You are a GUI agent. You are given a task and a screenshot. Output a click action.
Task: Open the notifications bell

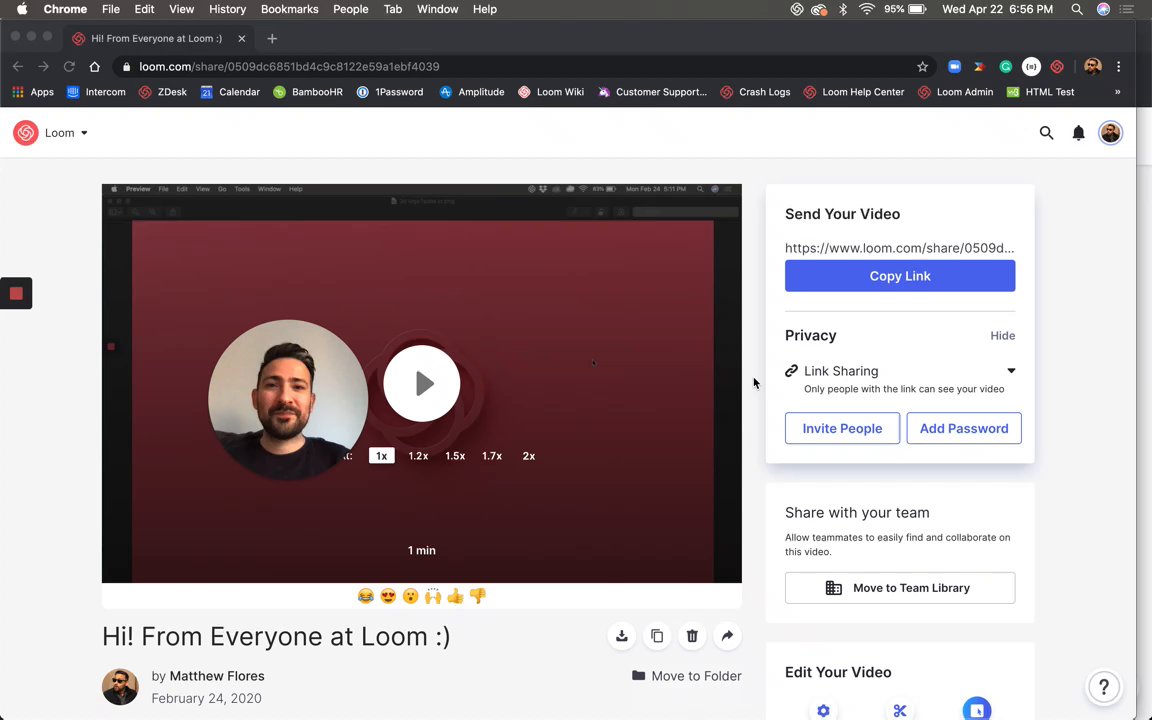[x=1079, y=133]
